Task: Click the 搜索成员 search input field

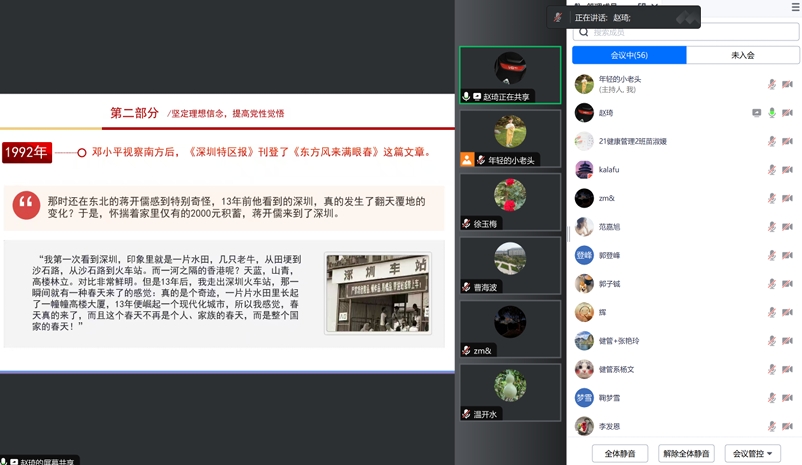Action: (x=686, y=32)
